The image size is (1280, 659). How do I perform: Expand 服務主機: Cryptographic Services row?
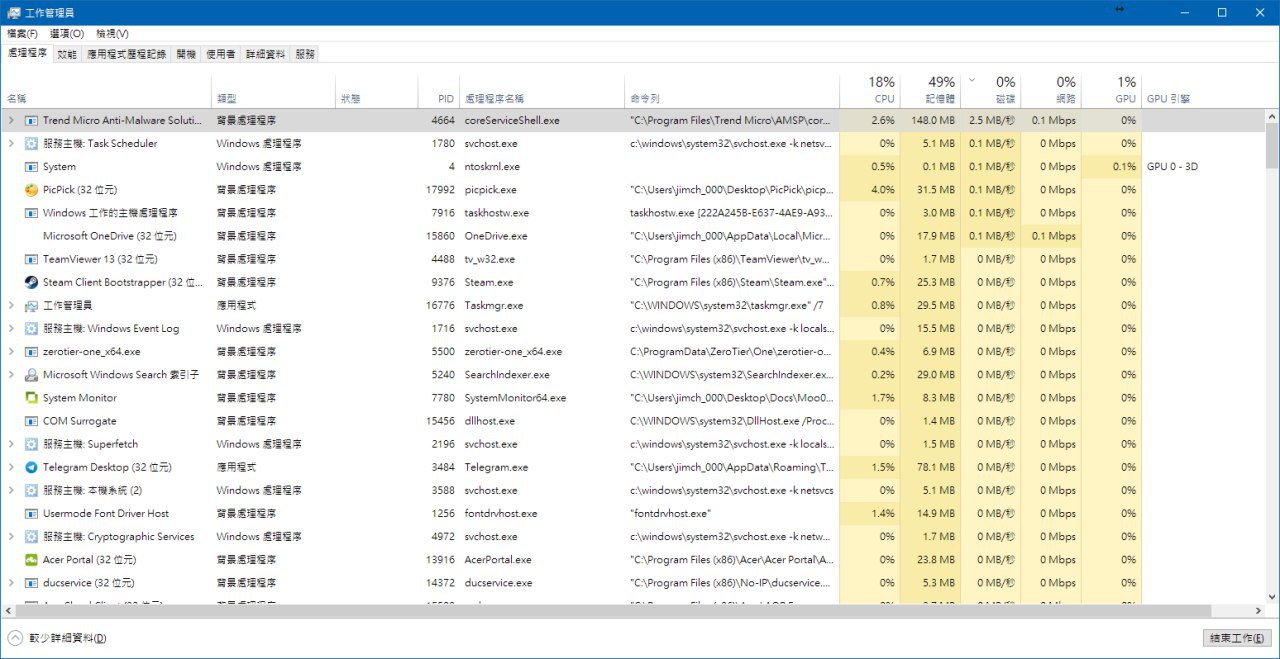(x=11, y=537)
